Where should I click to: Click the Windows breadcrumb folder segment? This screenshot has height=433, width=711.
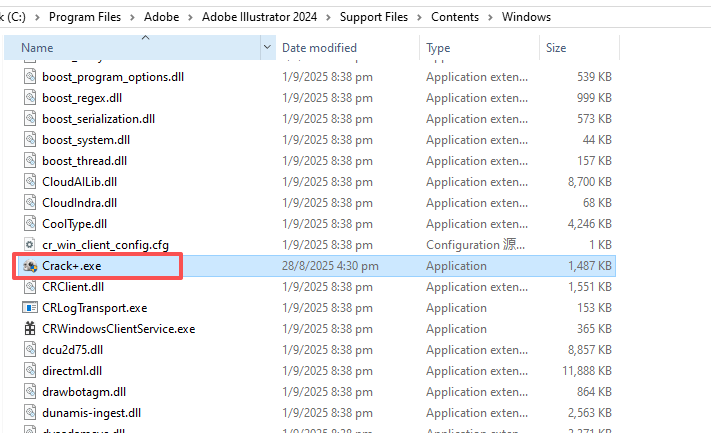point(526,17)
